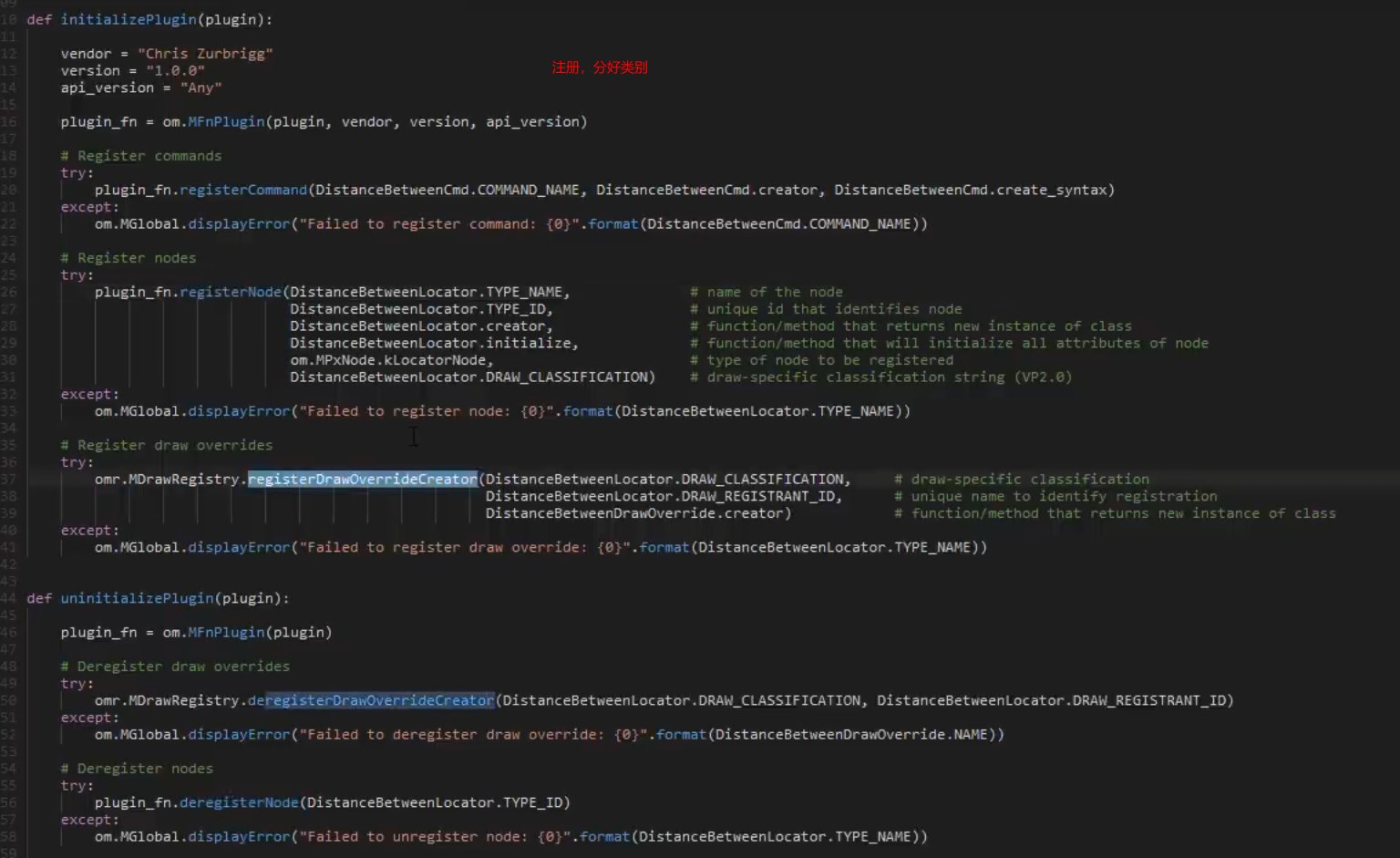The width and height of the screenshot is (1400, 858).
Task: Click DistanceBetweenLocator.creator argument
Action: click(418, 326)
